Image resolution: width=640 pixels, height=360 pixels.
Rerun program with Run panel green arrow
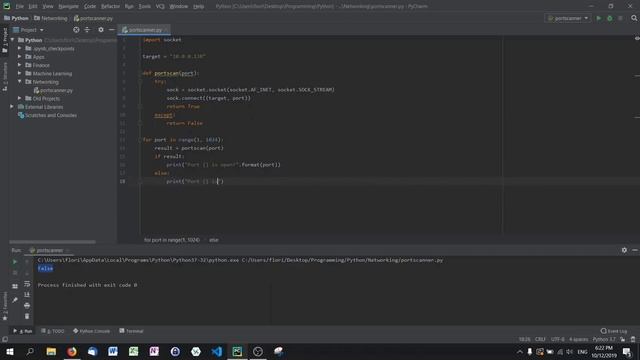(x=15, y=262)
